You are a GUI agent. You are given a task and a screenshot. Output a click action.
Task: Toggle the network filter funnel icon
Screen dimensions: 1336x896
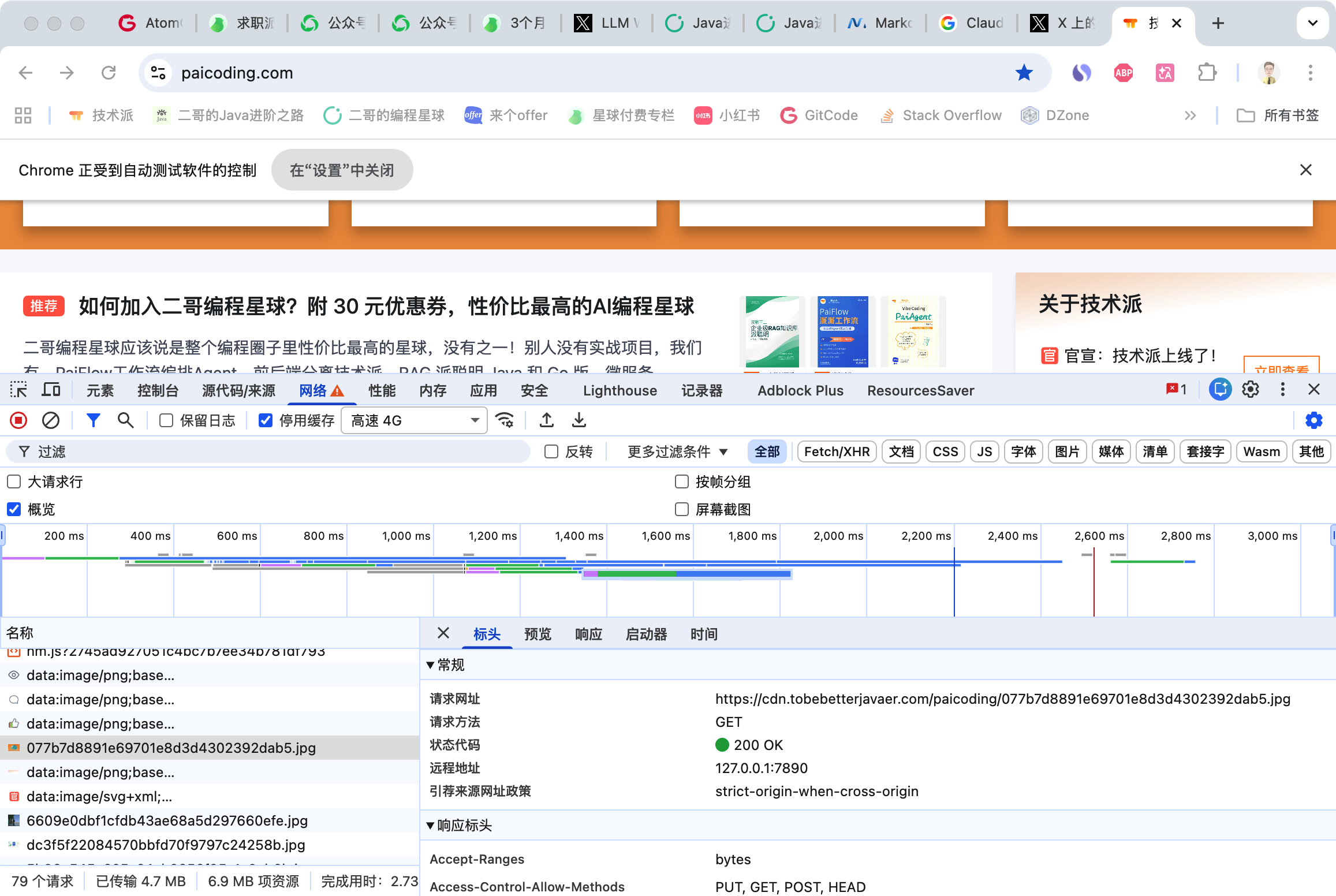93,420
